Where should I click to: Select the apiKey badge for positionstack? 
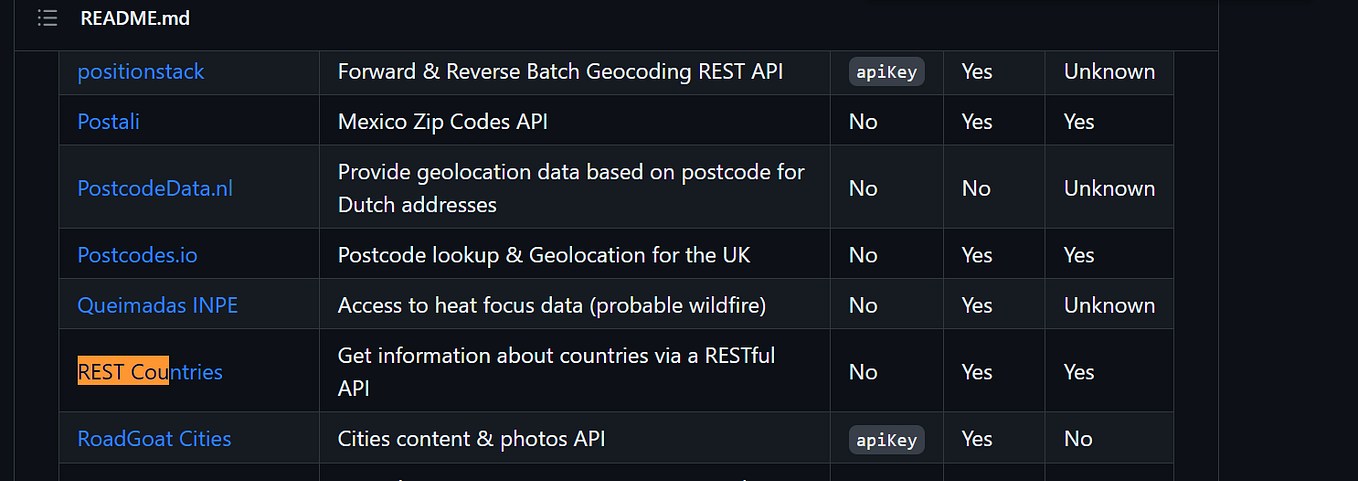887,72
